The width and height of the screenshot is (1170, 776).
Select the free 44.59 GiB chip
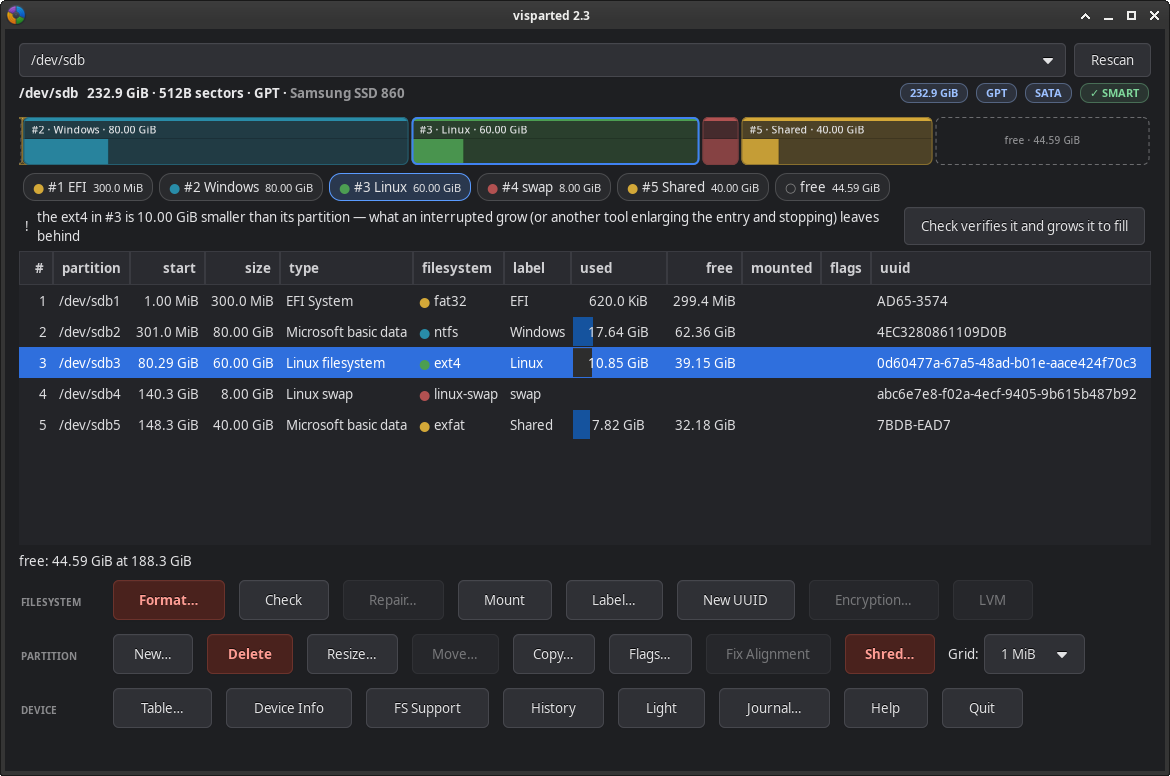click(x=833, y=187)
